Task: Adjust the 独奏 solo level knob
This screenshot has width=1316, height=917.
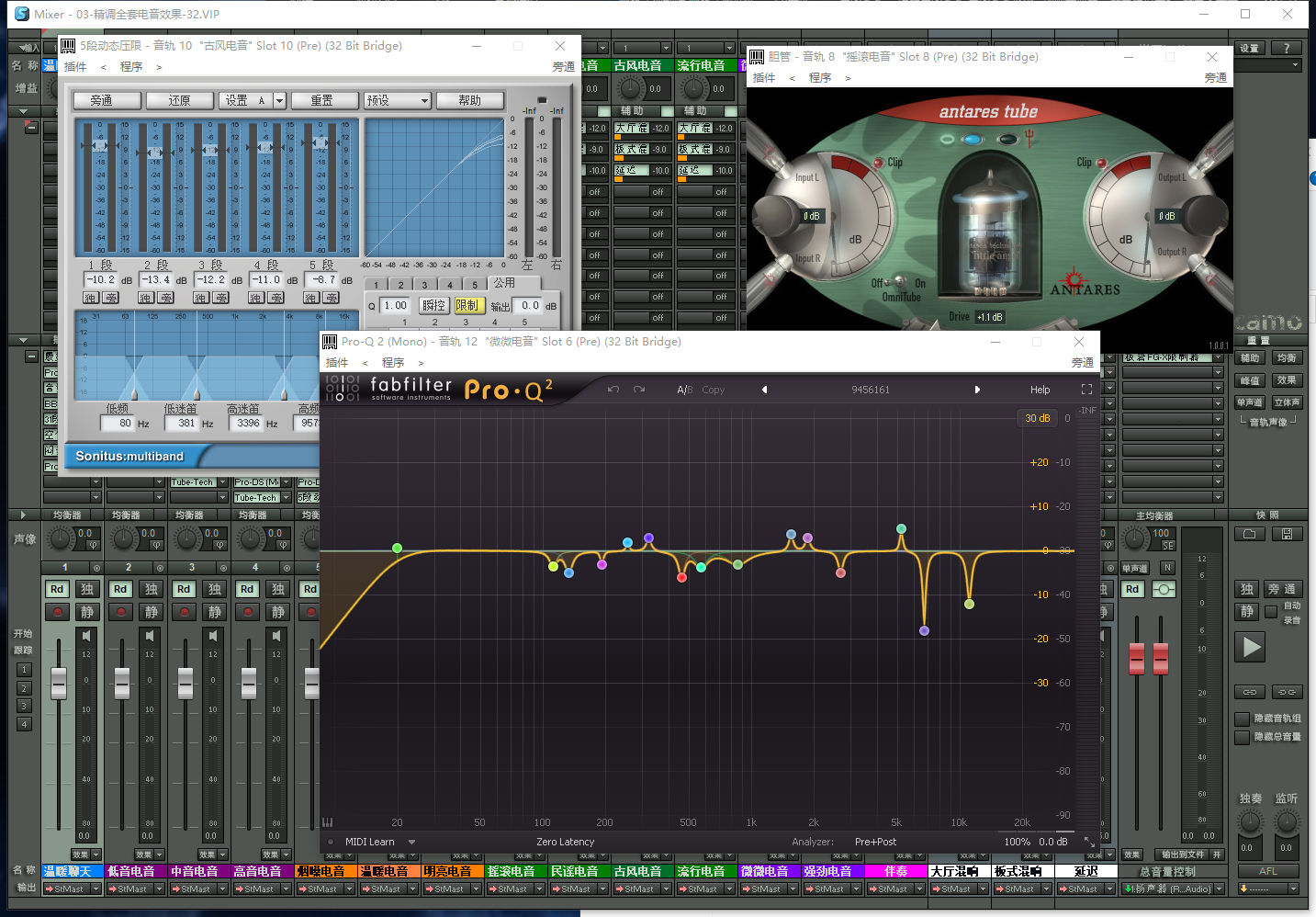Action: [1250, 822]
